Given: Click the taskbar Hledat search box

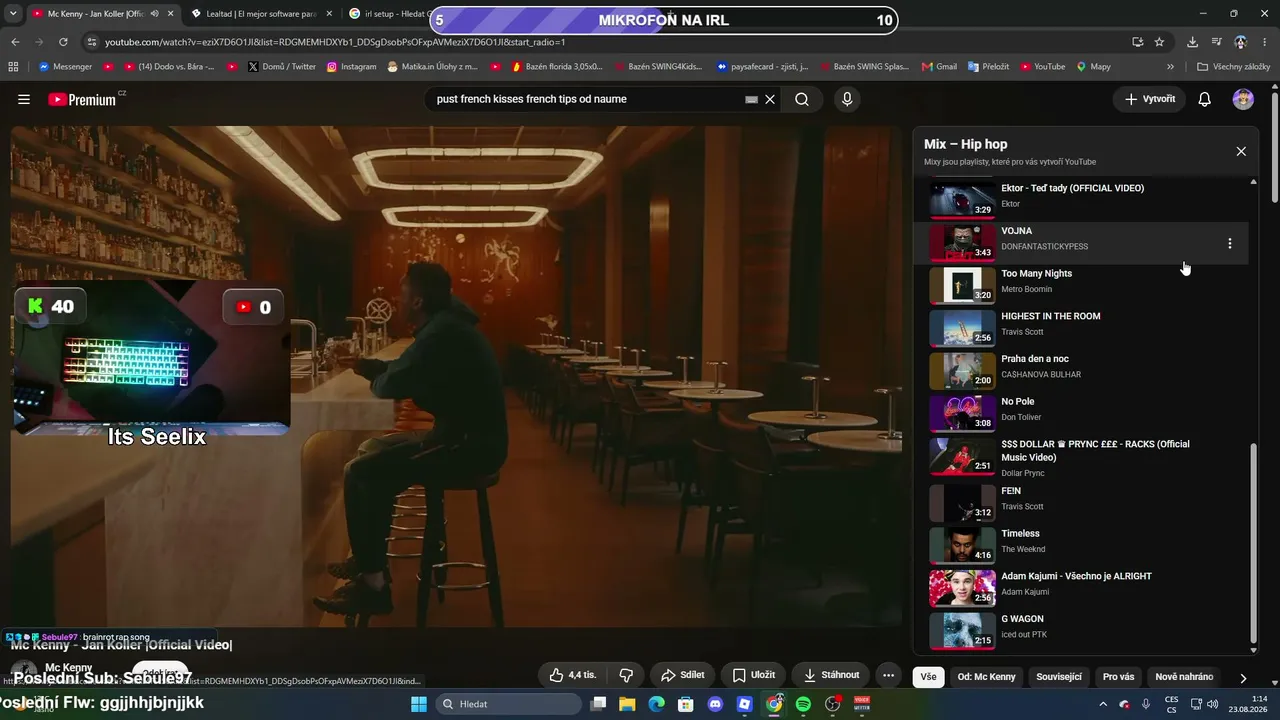Looking at the screenshot, I should [x=508, y=704].
